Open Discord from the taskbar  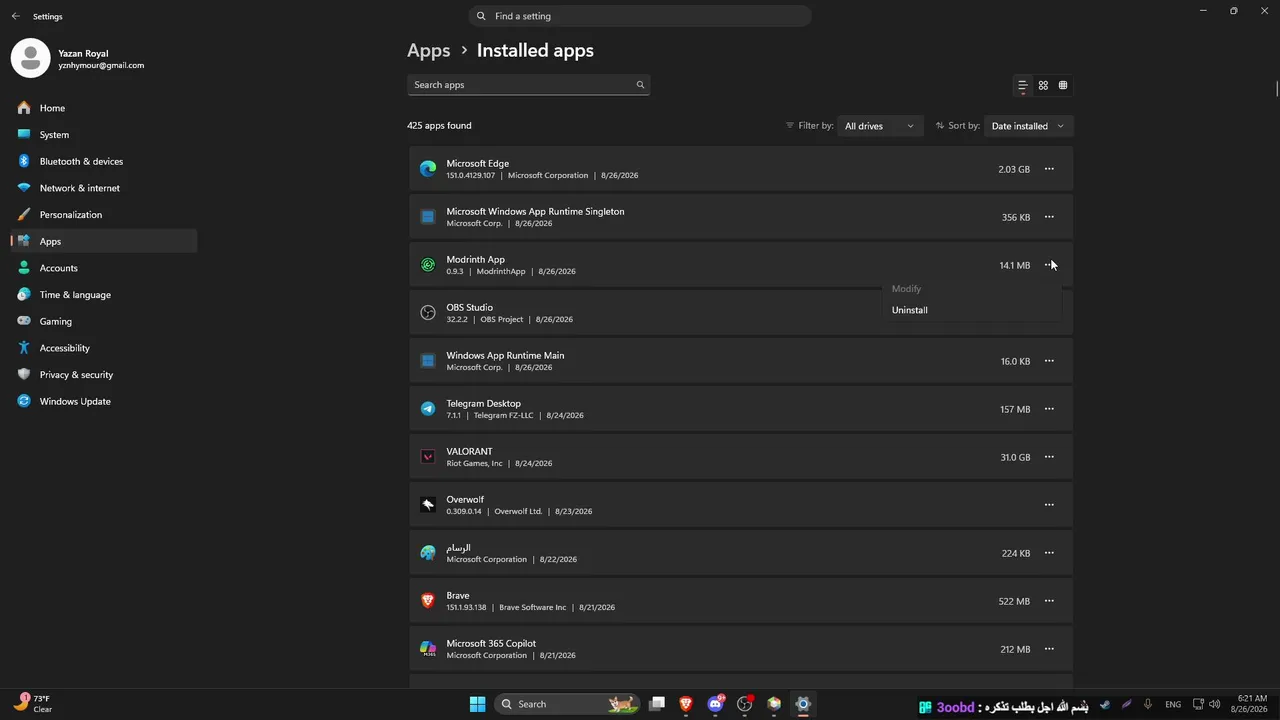[716, 704]
